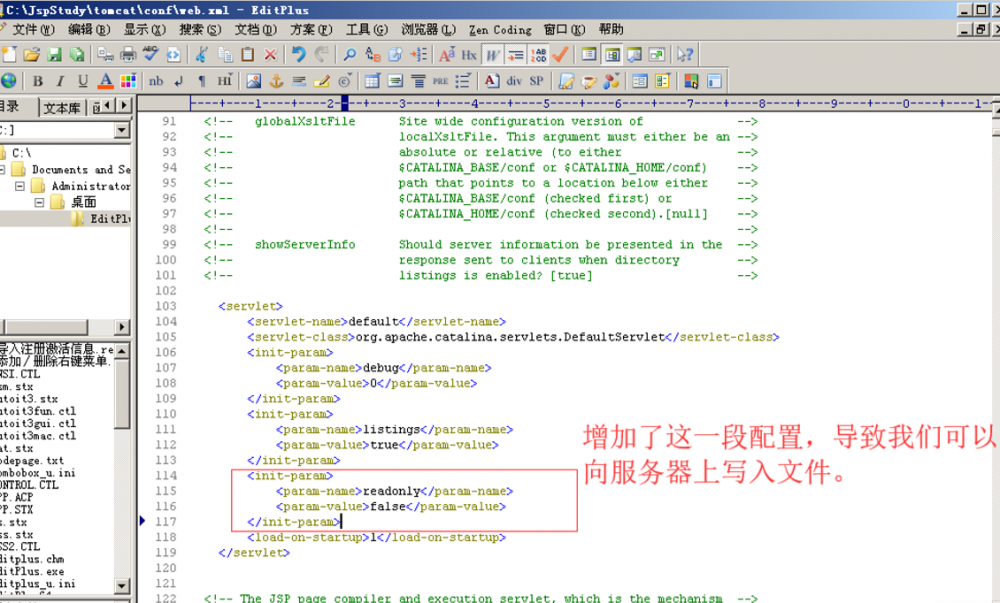Open the text color swatch palette
The height and width of the screenshot is (603, 1000).
130,79
